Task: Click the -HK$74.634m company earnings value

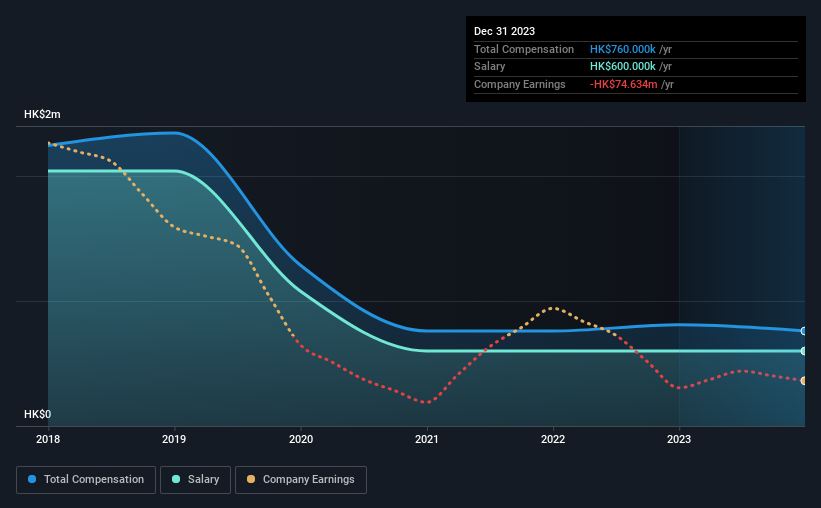Action: tap(623, 84)
